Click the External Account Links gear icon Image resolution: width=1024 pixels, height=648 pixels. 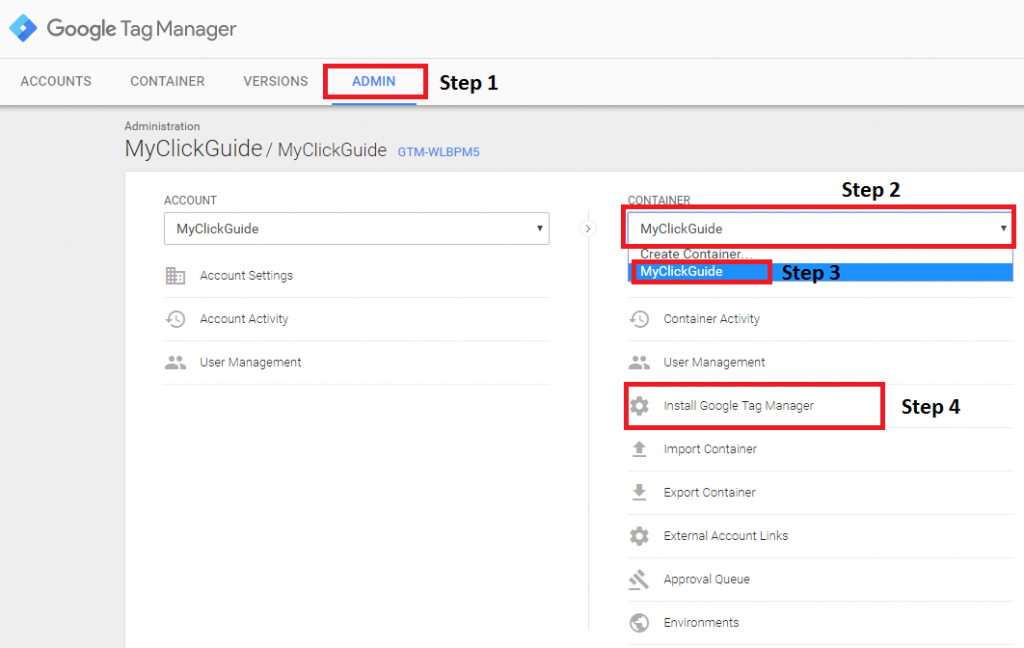(639, 536)
